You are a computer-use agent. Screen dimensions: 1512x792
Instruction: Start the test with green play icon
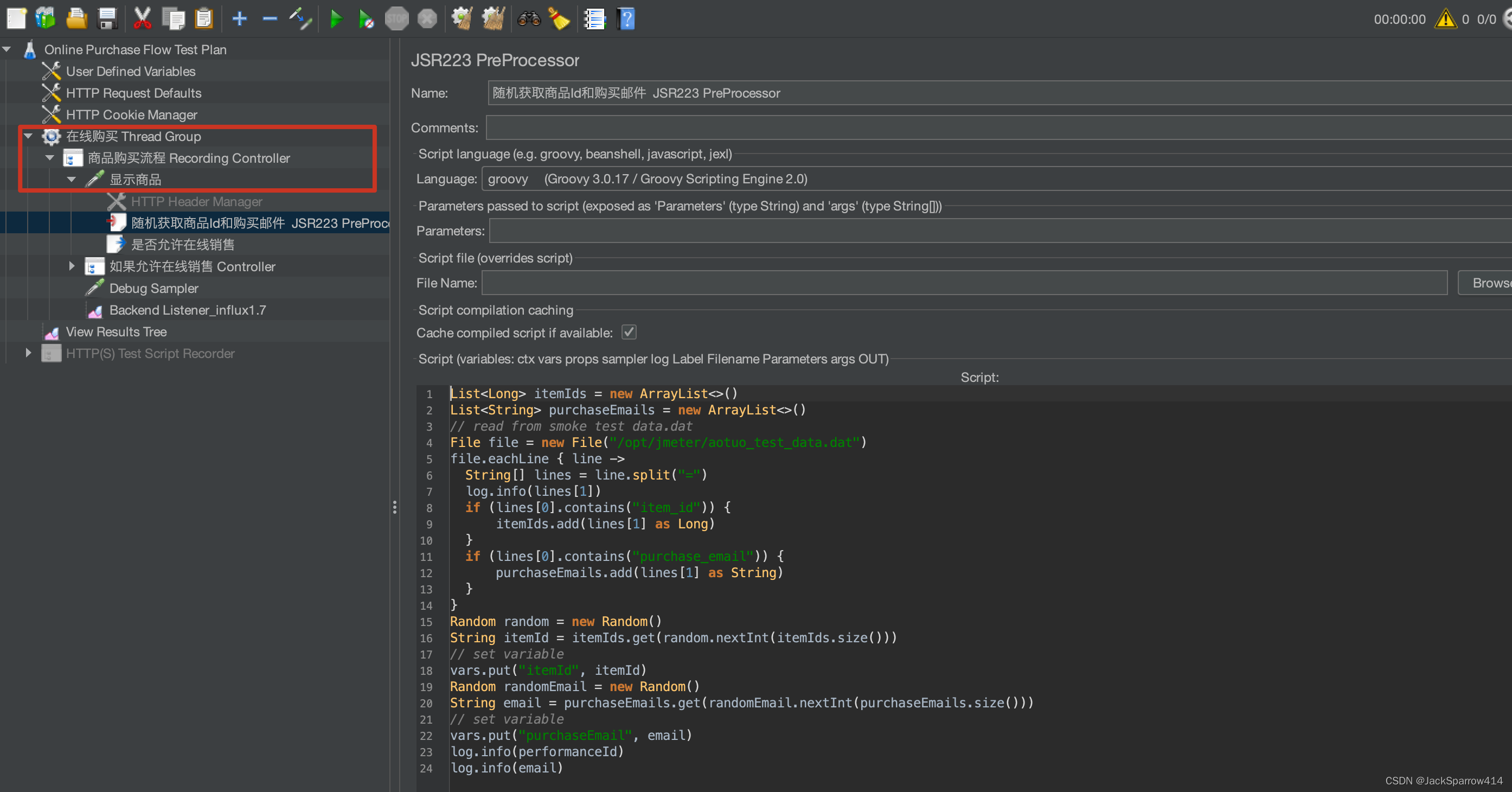pos(336,19)
